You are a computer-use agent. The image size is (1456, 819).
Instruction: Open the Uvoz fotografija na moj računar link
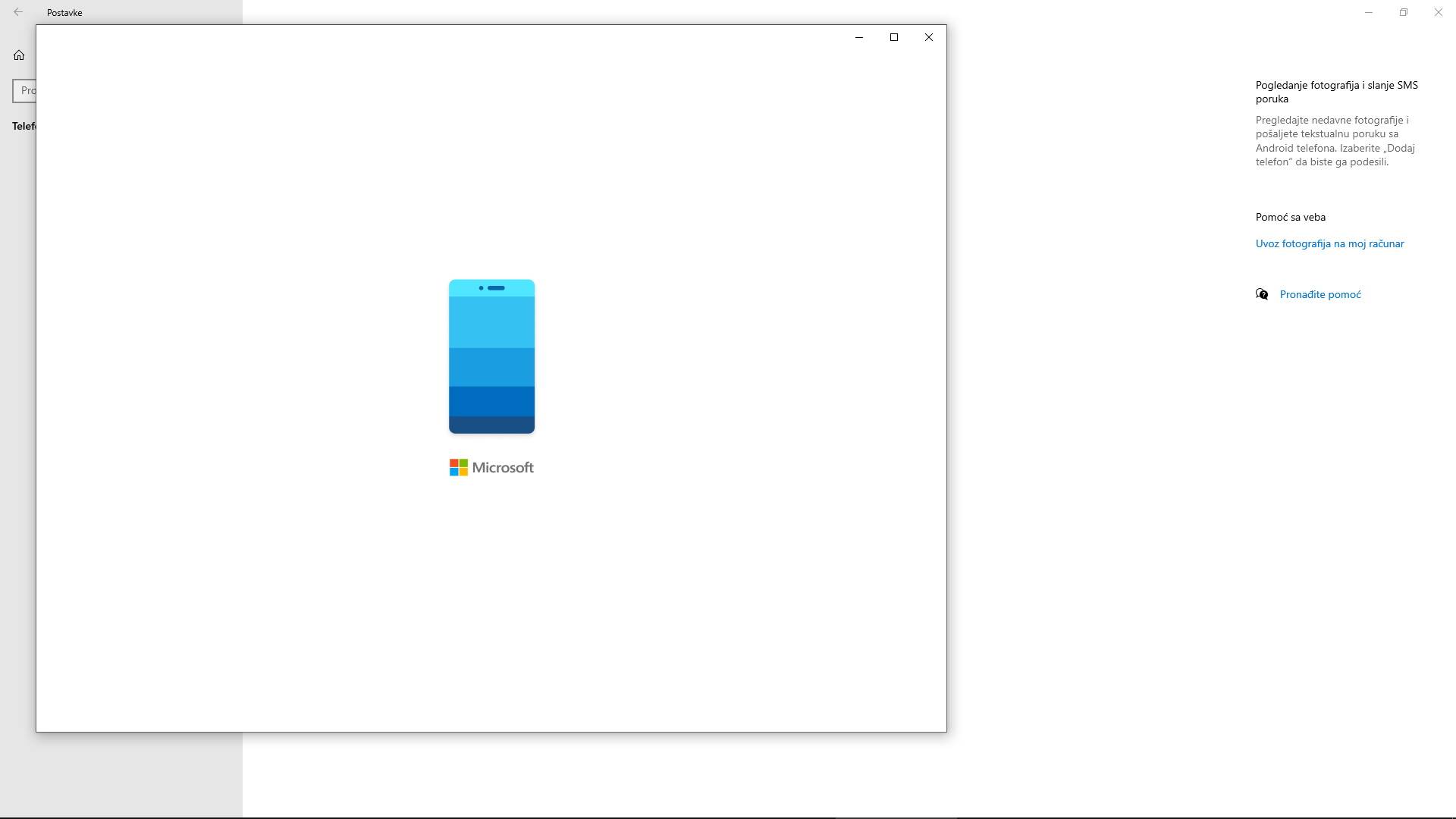point(1329,243)
